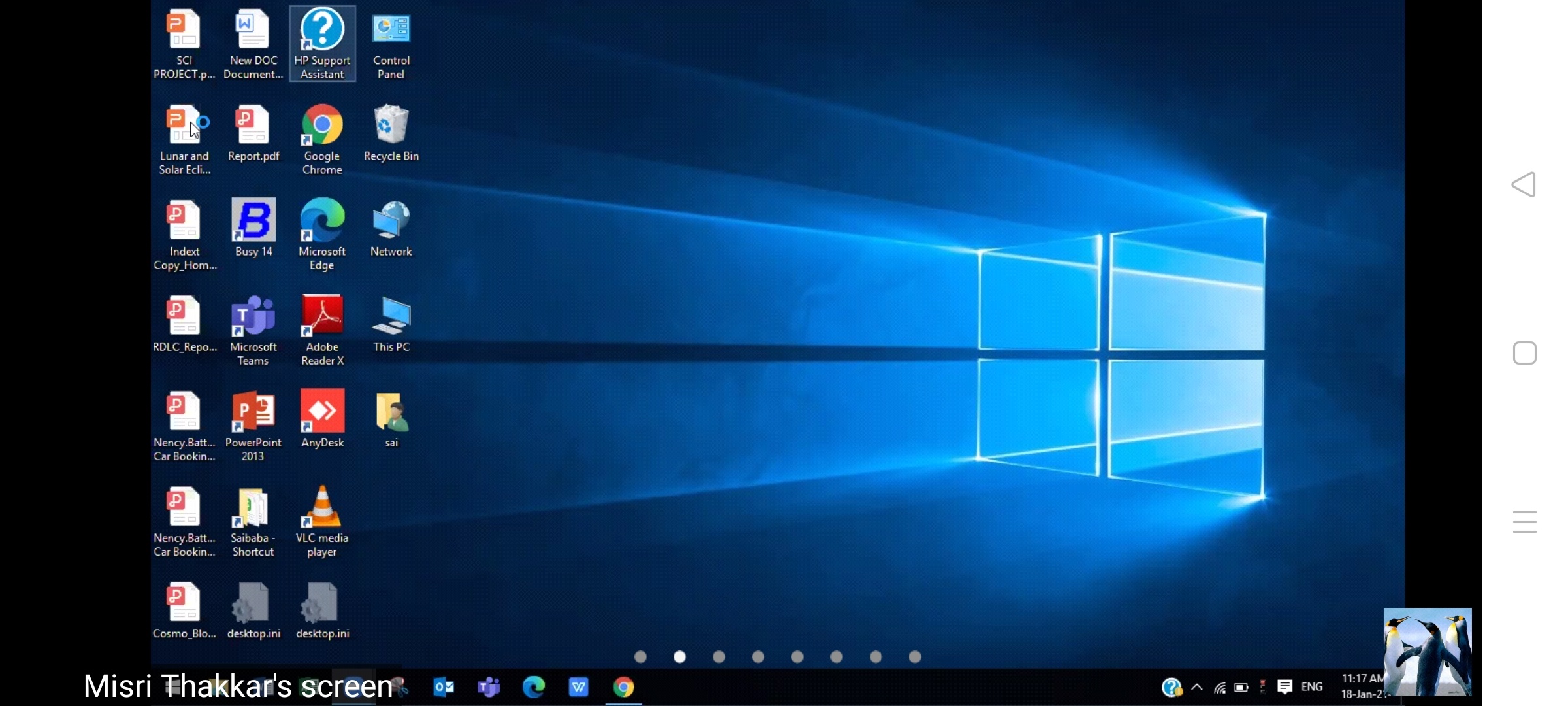
Task: Open the SCI PROJECT presentation file
Action: click(x=184, y=44)
